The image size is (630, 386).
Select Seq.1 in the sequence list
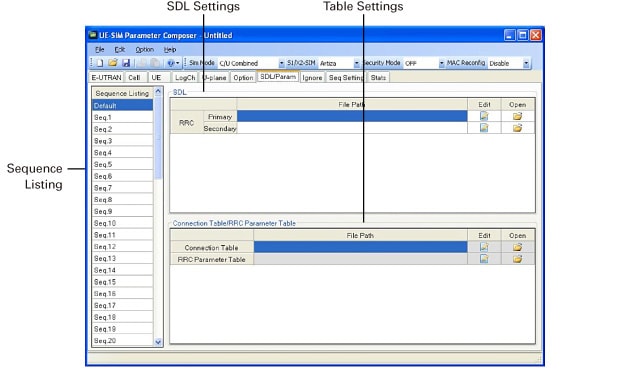tap(123, 117)
